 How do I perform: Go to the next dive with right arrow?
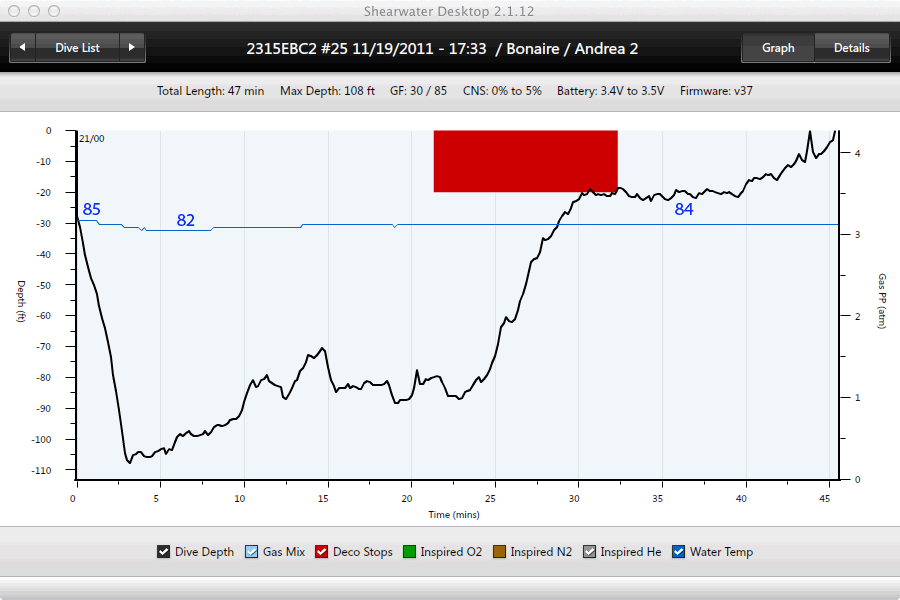(x=132, y=47)
